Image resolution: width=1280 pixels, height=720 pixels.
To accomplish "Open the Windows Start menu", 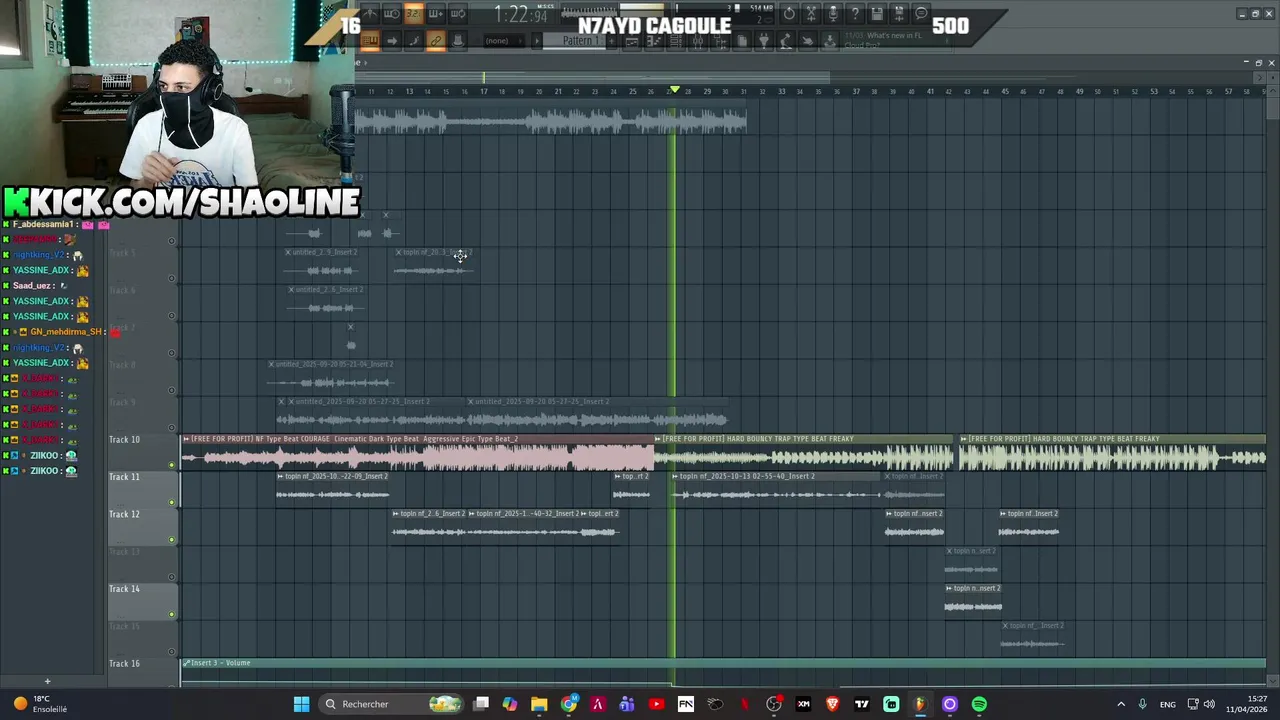I will coord(301,704).
